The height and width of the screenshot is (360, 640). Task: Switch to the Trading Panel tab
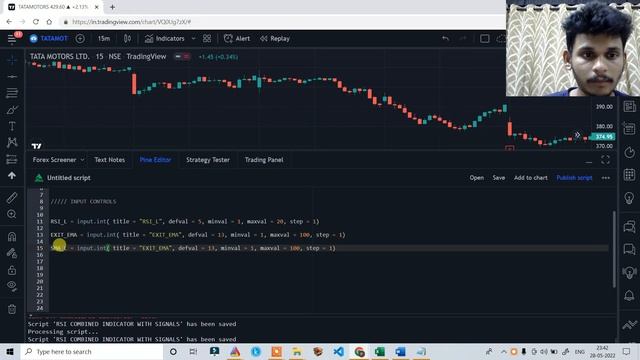click(264, 160)
